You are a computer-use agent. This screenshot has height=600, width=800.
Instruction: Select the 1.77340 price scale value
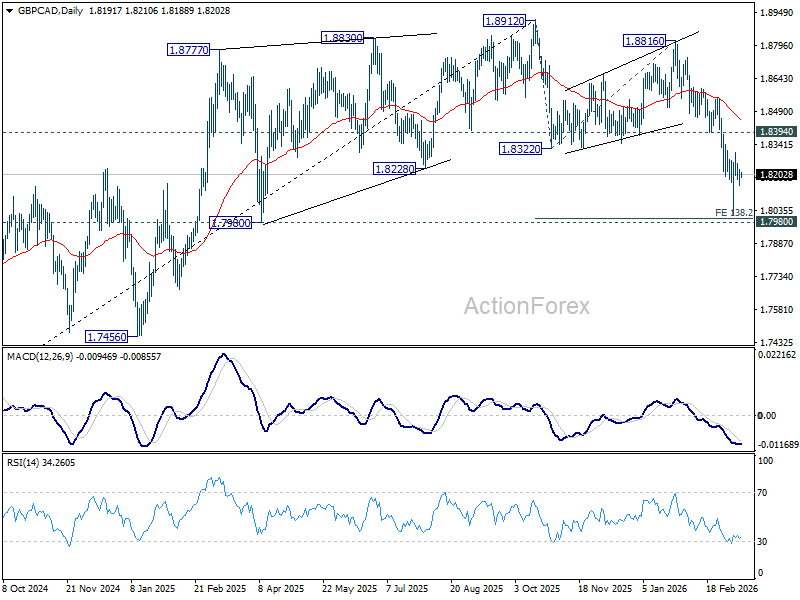click(x=777, y=277)
